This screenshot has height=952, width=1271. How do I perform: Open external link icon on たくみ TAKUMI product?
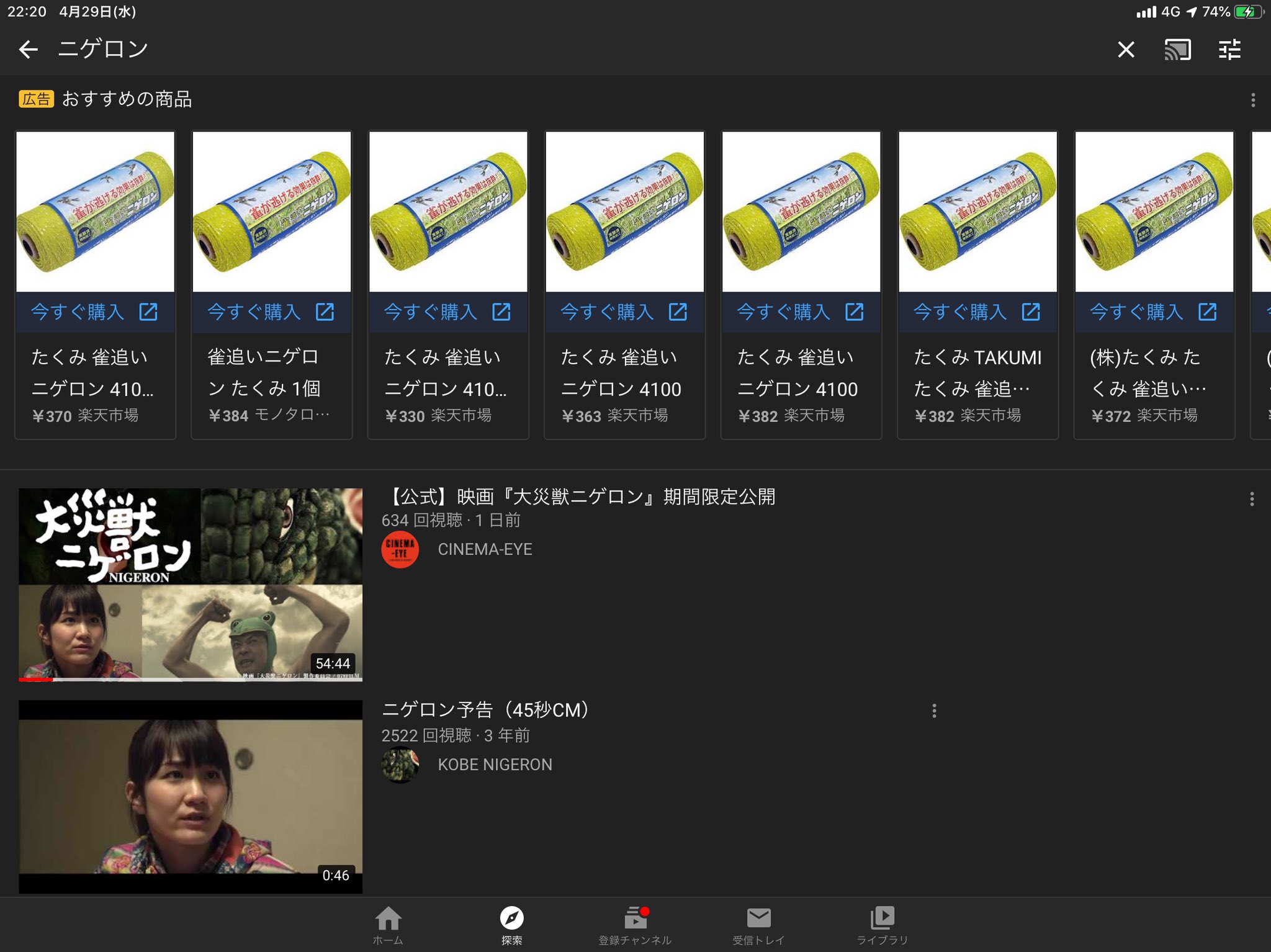click(x=1031, y=312)
